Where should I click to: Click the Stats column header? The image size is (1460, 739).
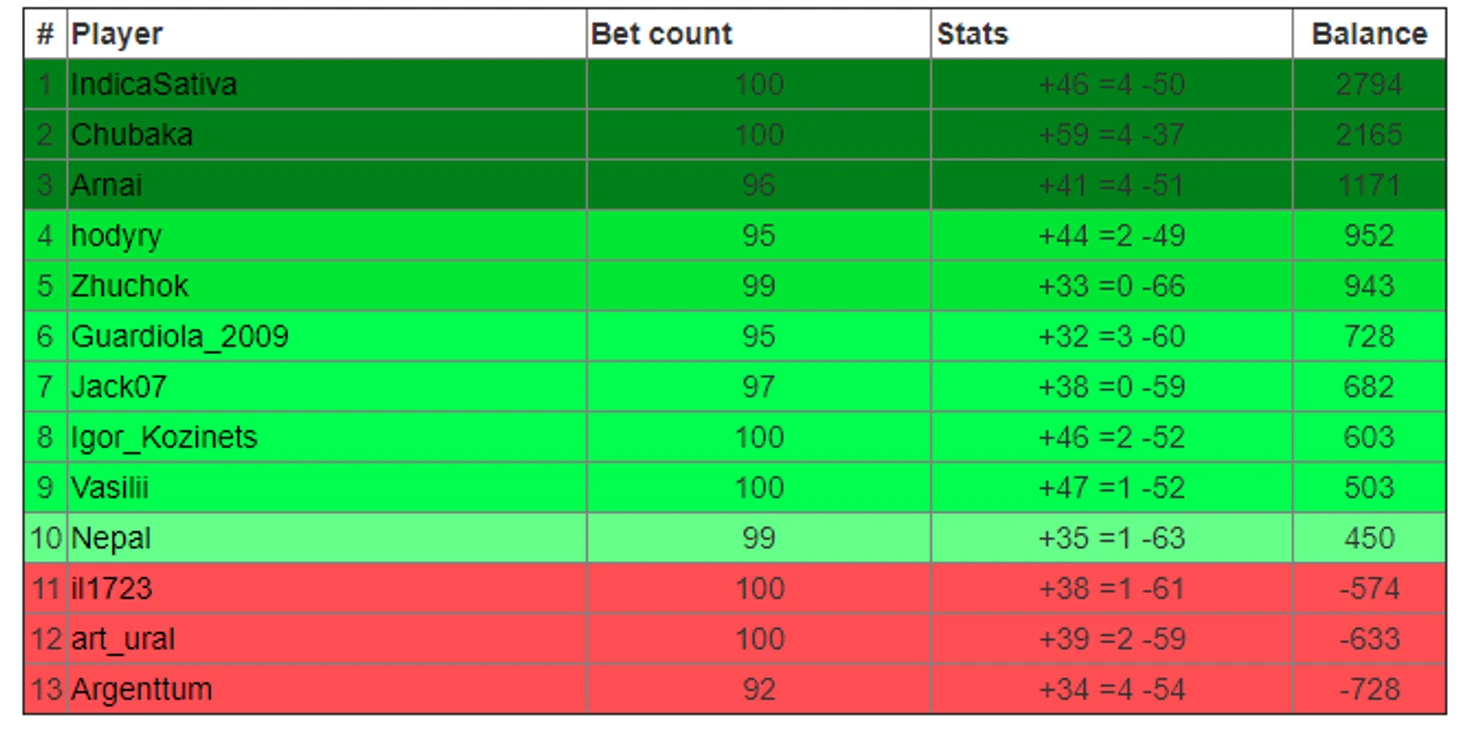(973, 34)
